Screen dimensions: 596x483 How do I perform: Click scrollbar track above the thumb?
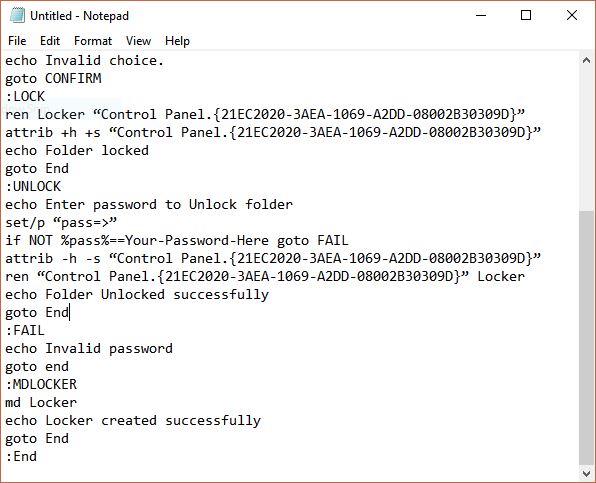[586, 139]
